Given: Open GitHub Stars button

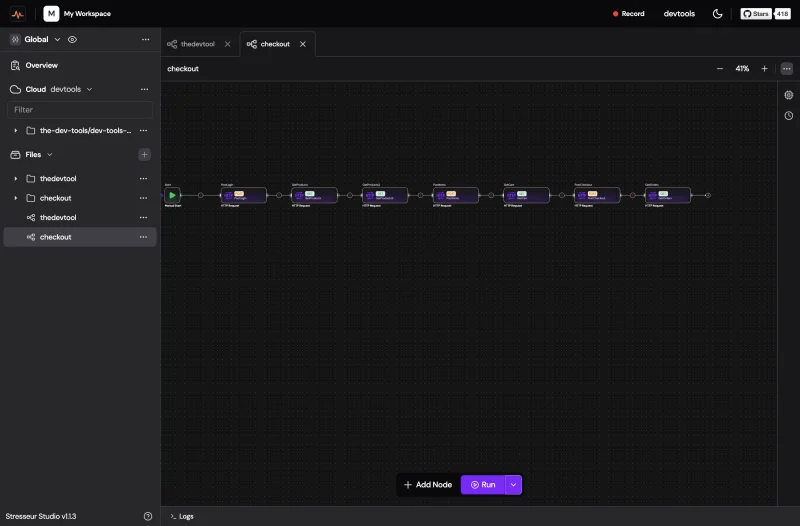Looking at the screenshot, I should [x=756, y=14].
